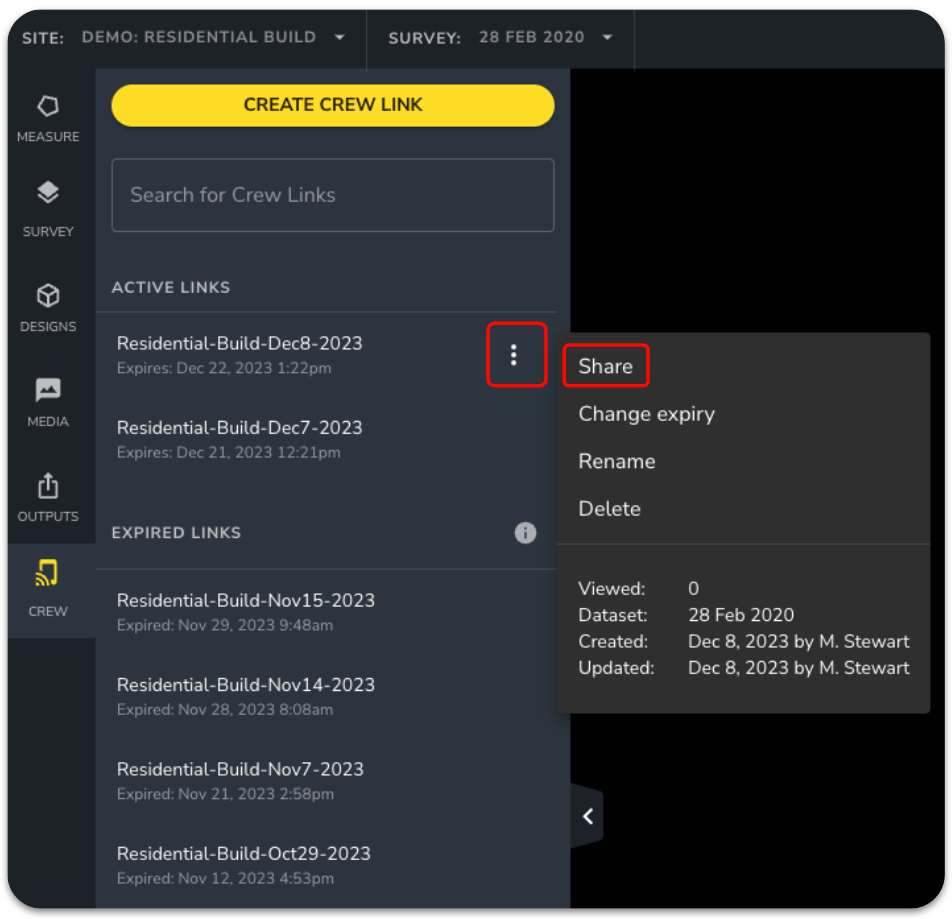Image resolution: width=952 pixels, height=919 pixels.
Task: Choose Change expiry from the menu
Action: point(646,413)
